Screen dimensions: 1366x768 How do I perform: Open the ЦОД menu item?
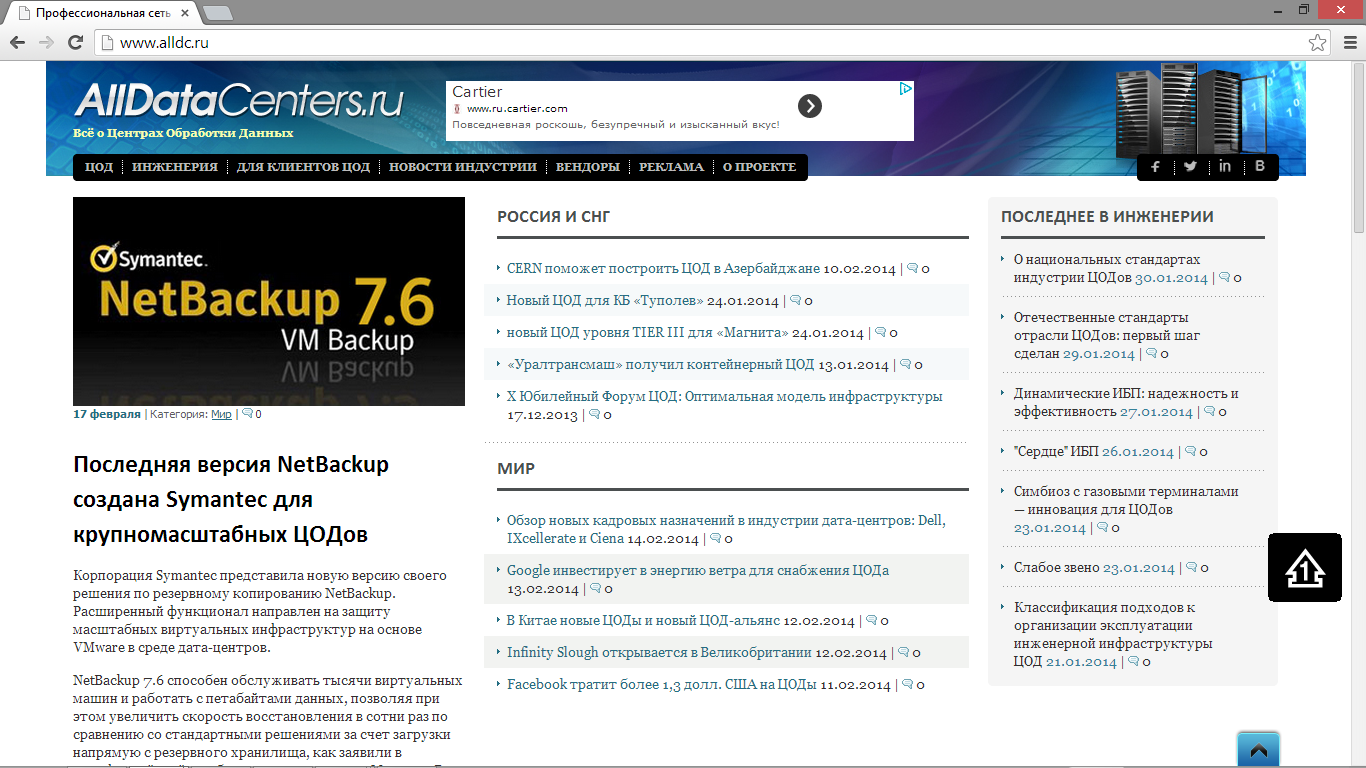(x=99, y=167)
